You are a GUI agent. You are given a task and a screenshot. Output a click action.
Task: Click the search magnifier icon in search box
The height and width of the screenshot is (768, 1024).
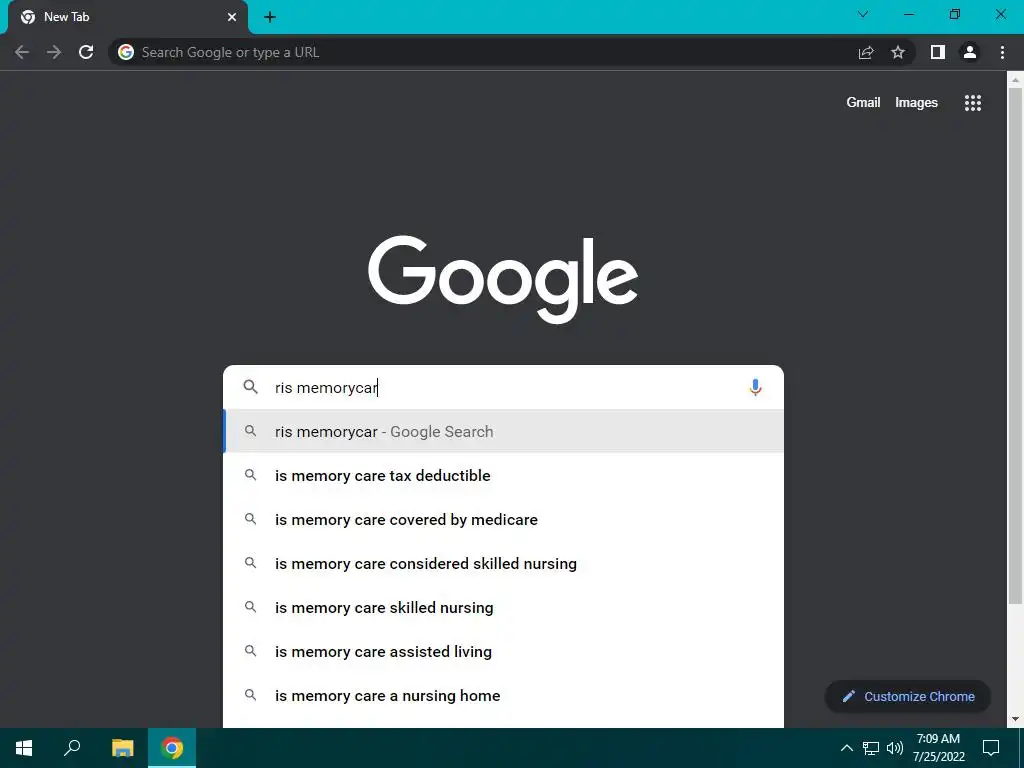coord(251,387)
